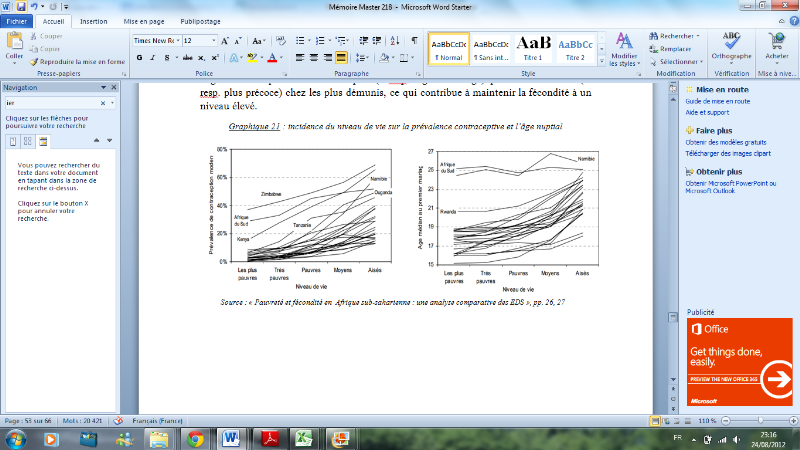
Task: Click Remplacer in Modification group
Action: 670,49
